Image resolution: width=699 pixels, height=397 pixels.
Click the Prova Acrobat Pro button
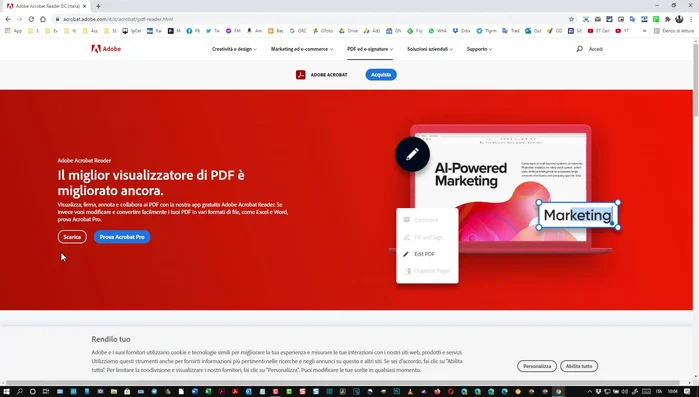pos(122,237)
